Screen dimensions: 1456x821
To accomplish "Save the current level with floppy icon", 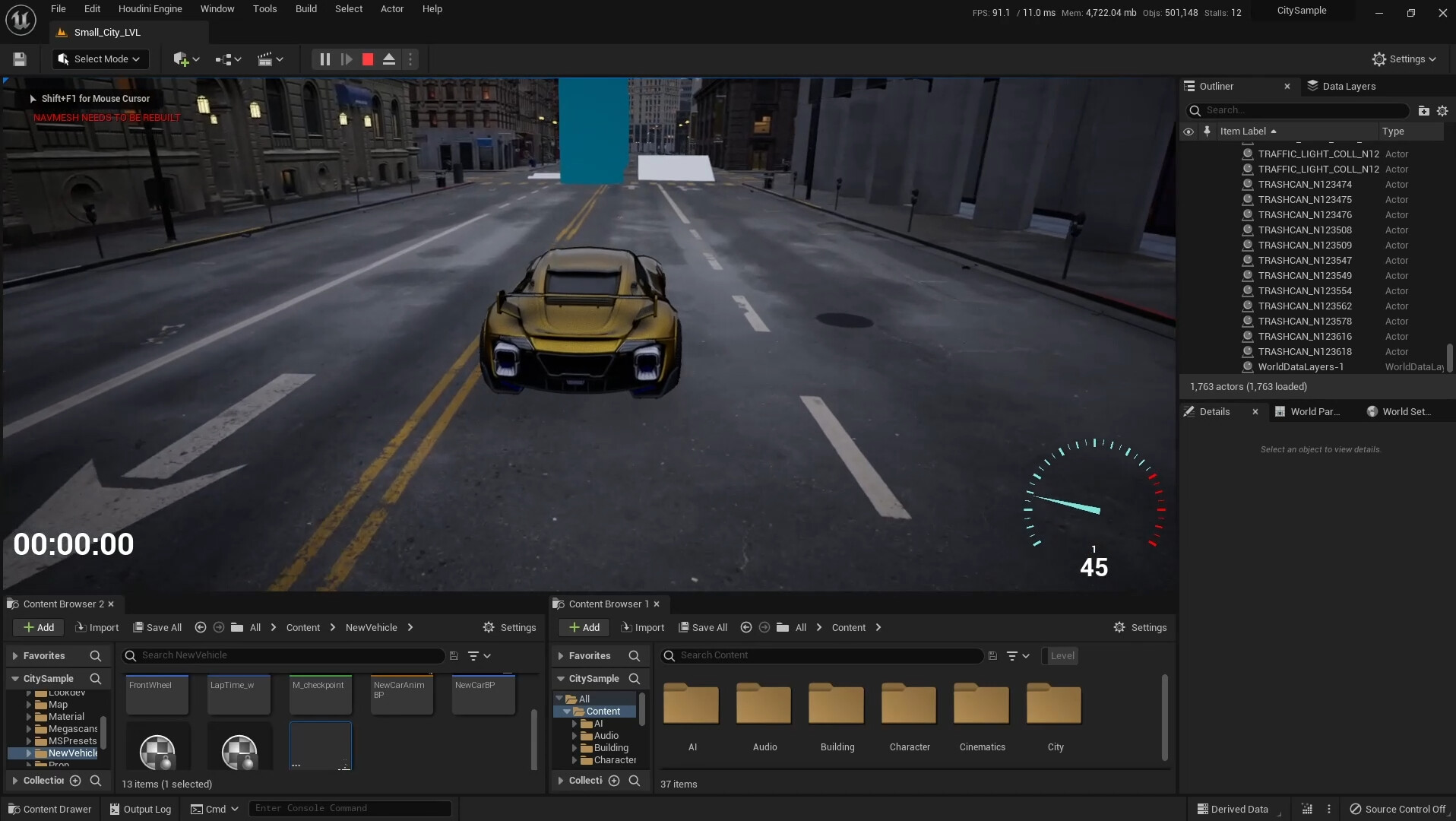I will [x=19, y=59].
